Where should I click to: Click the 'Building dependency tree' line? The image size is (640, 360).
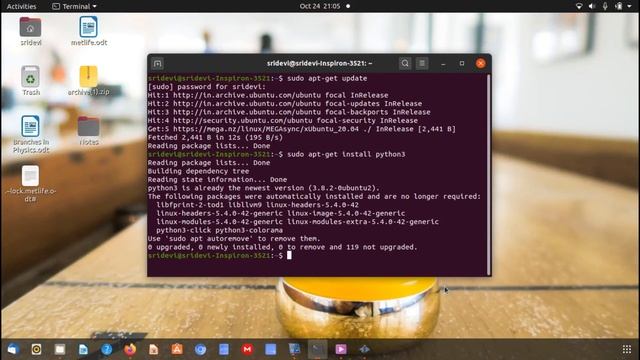tap(198, 171)
